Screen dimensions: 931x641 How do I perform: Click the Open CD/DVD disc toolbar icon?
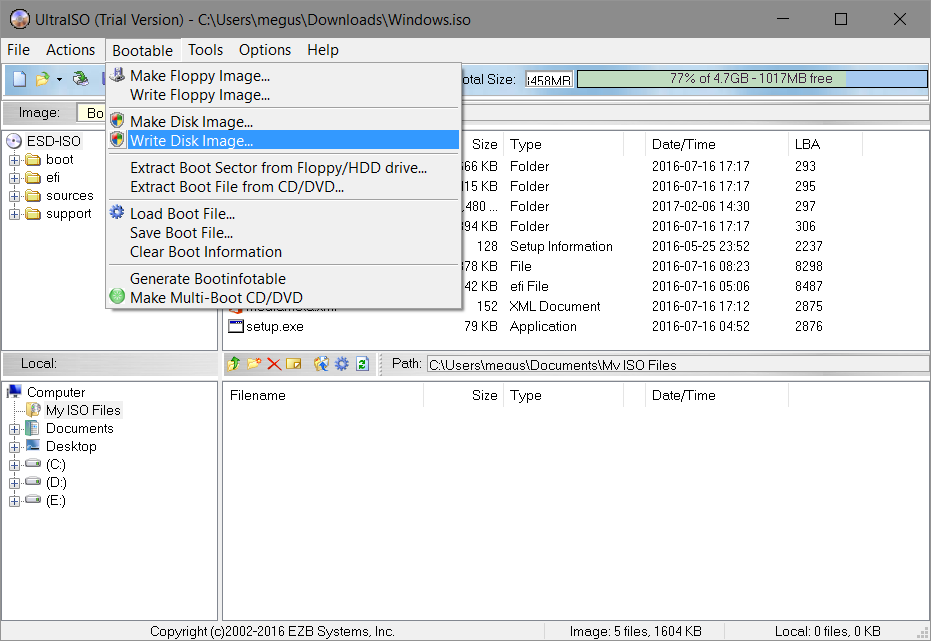pyautogui.click(x=80, y=79)
